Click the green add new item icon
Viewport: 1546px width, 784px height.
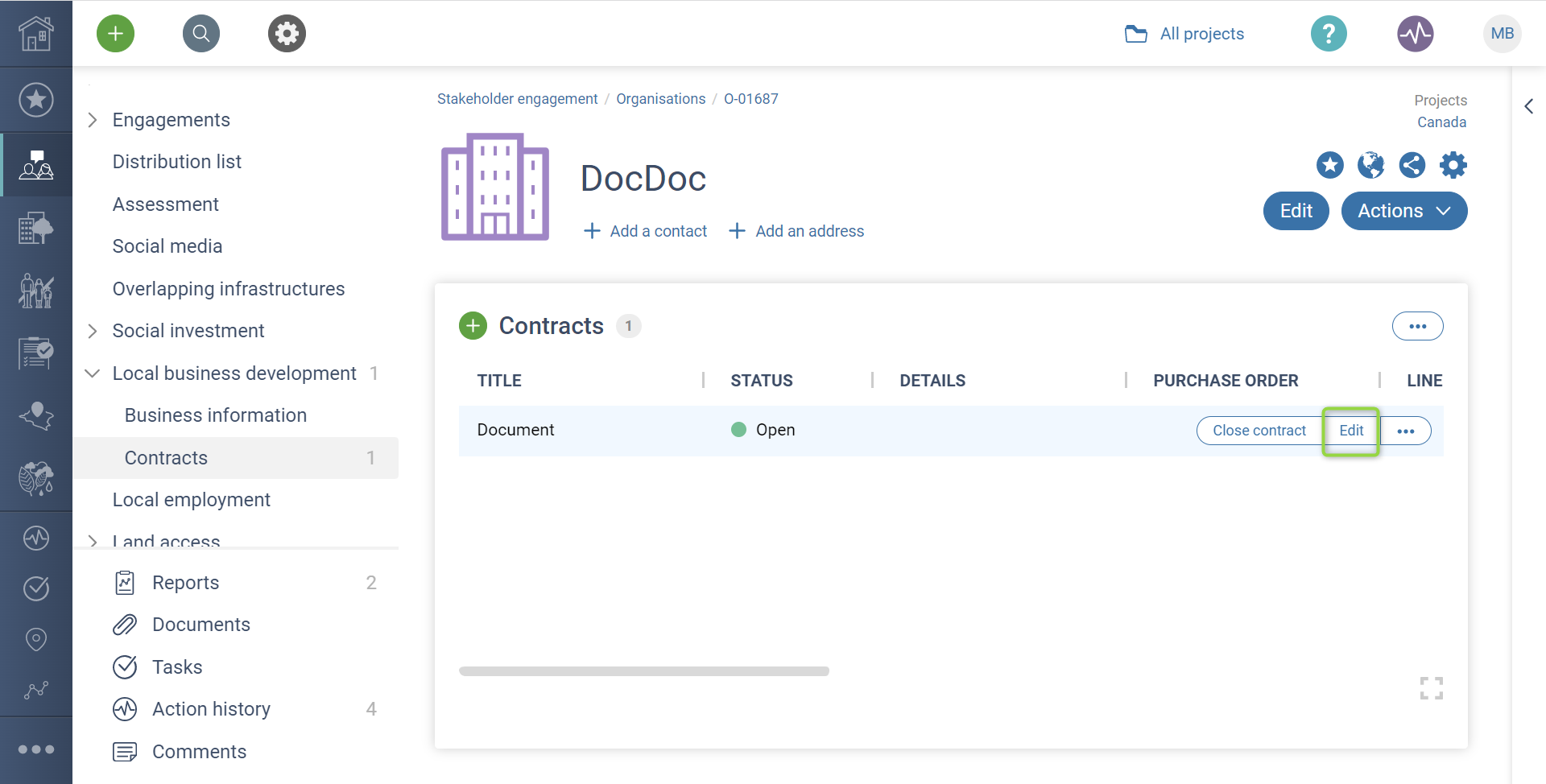click(115, 34)
